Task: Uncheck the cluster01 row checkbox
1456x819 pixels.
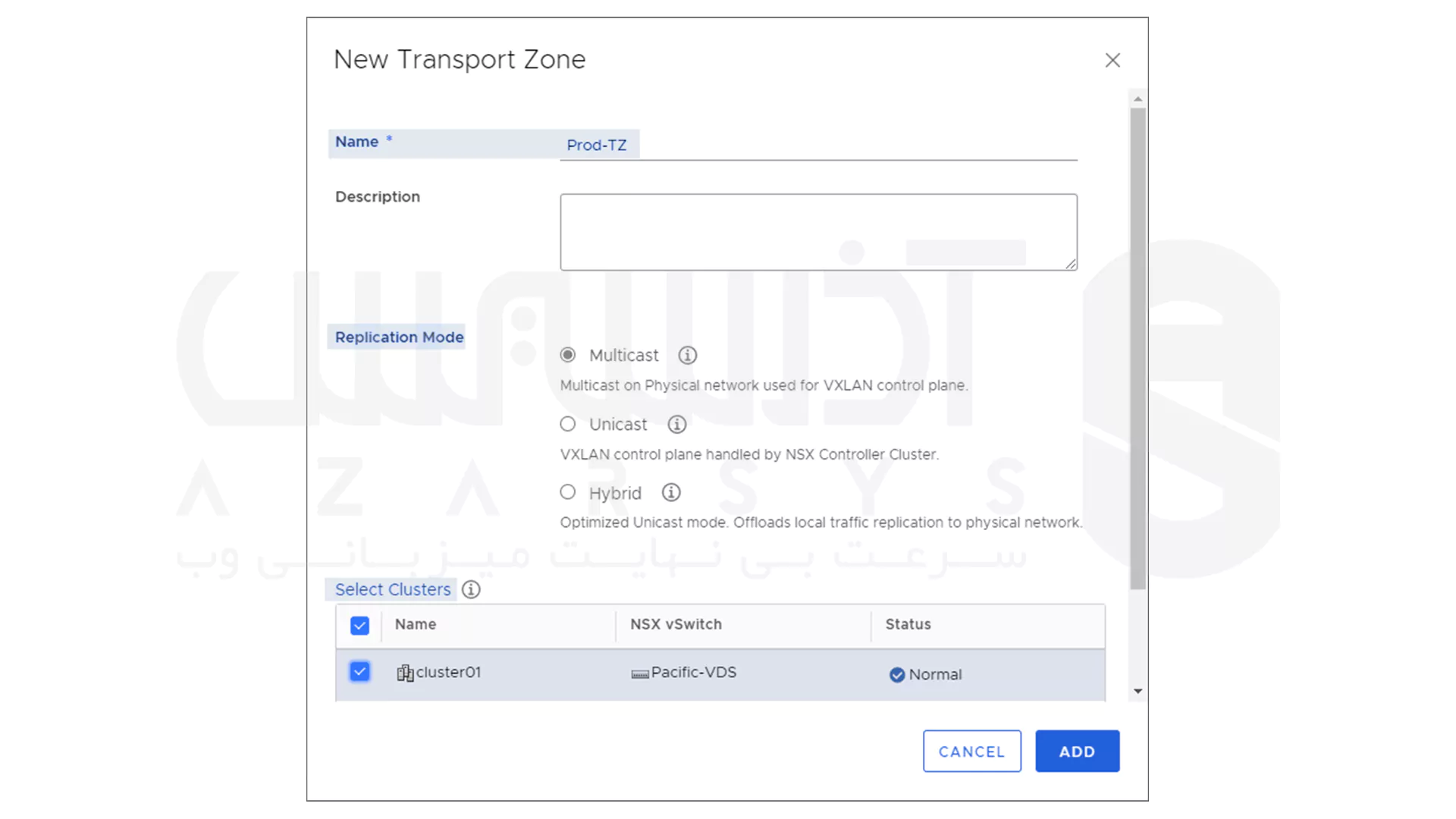Action: point(359,672)
